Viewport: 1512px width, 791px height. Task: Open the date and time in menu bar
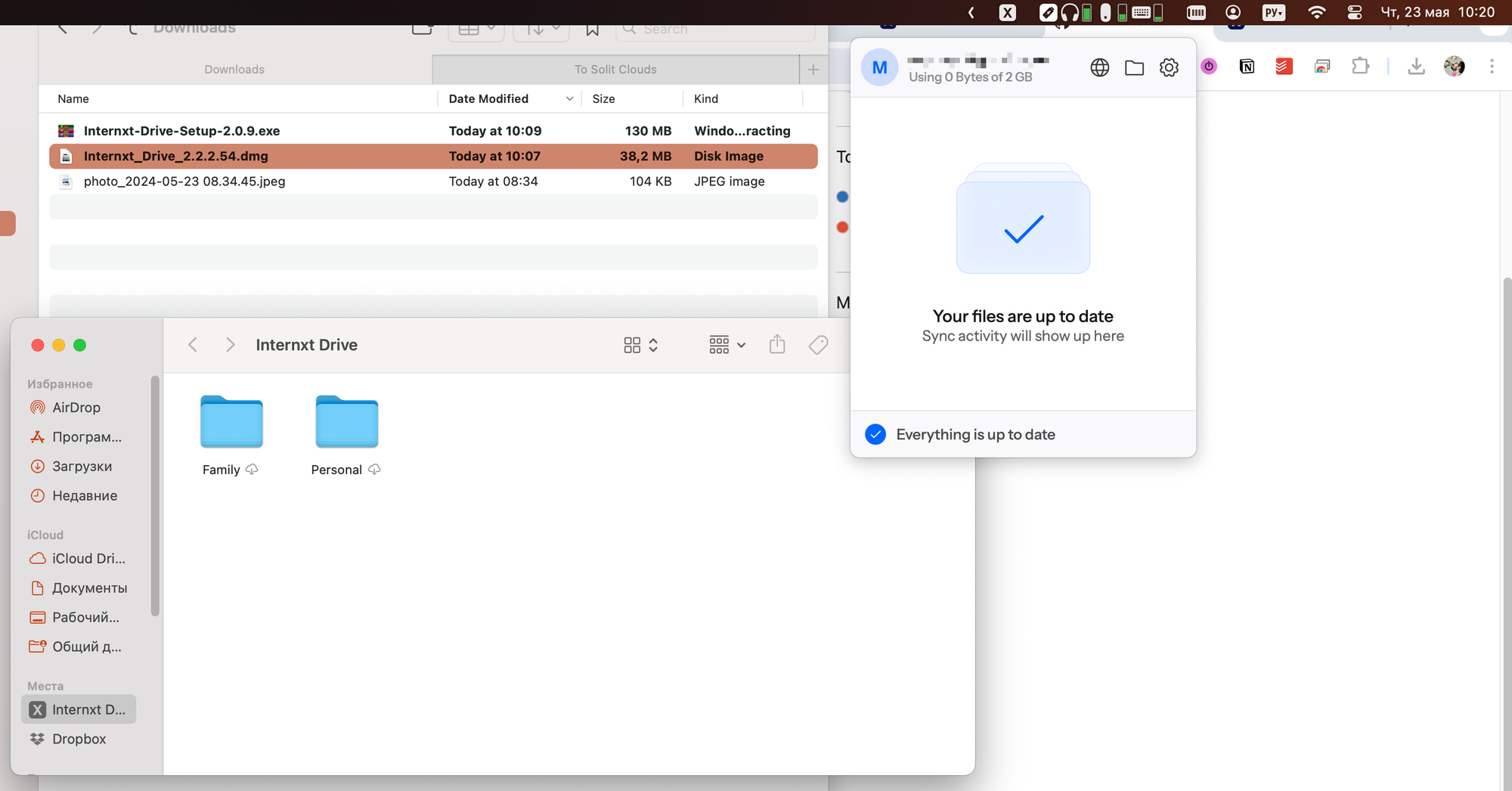tap(1438, 12)
